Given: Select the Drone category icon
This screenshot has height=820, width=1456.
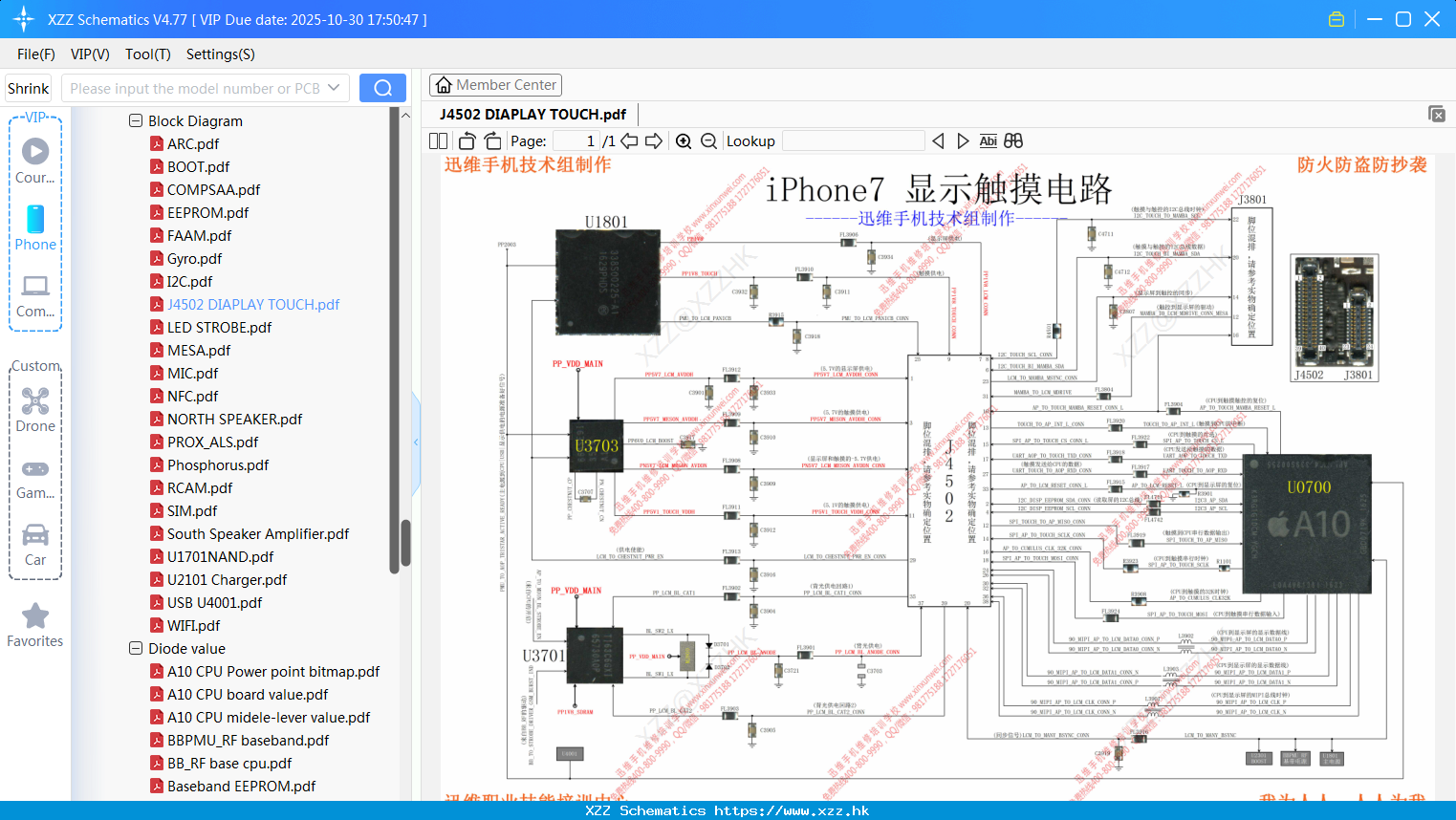Looking at the screenshot, I should (x=35, y=400).
